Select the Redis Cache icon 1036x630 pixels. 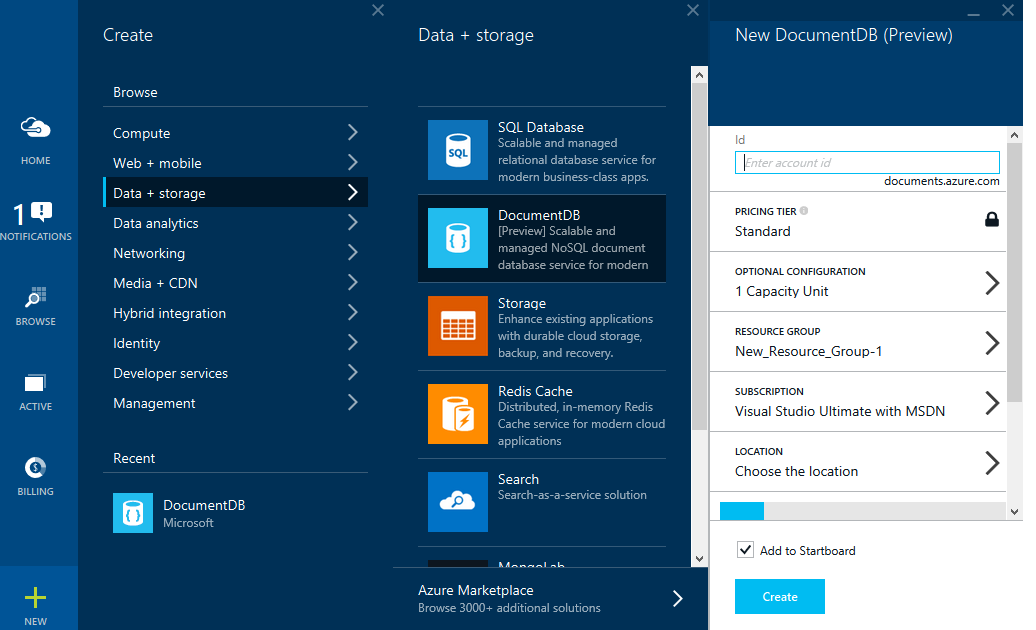click(x=458, y=414)
